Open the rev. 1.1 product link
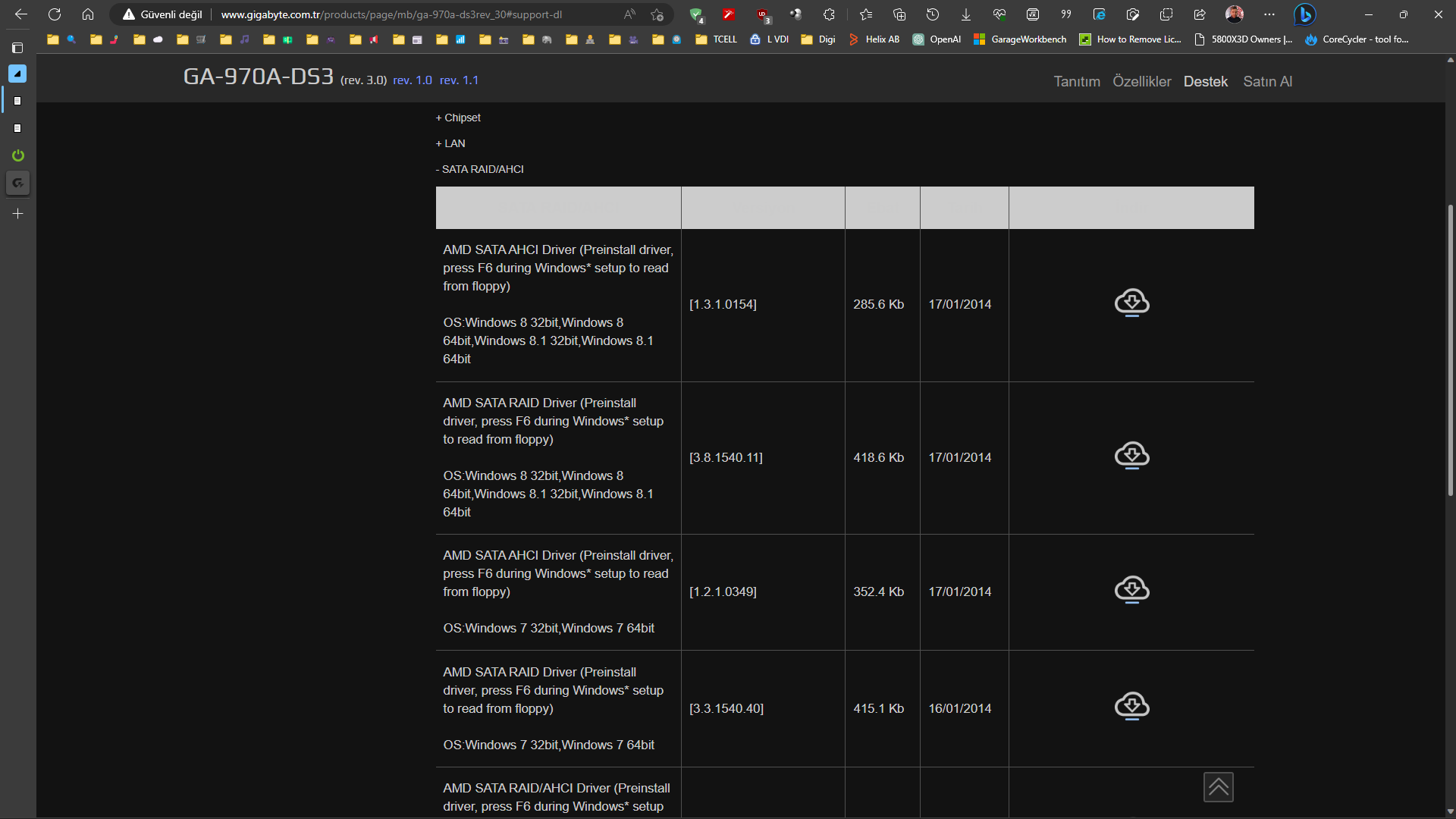 pos(459,80)
